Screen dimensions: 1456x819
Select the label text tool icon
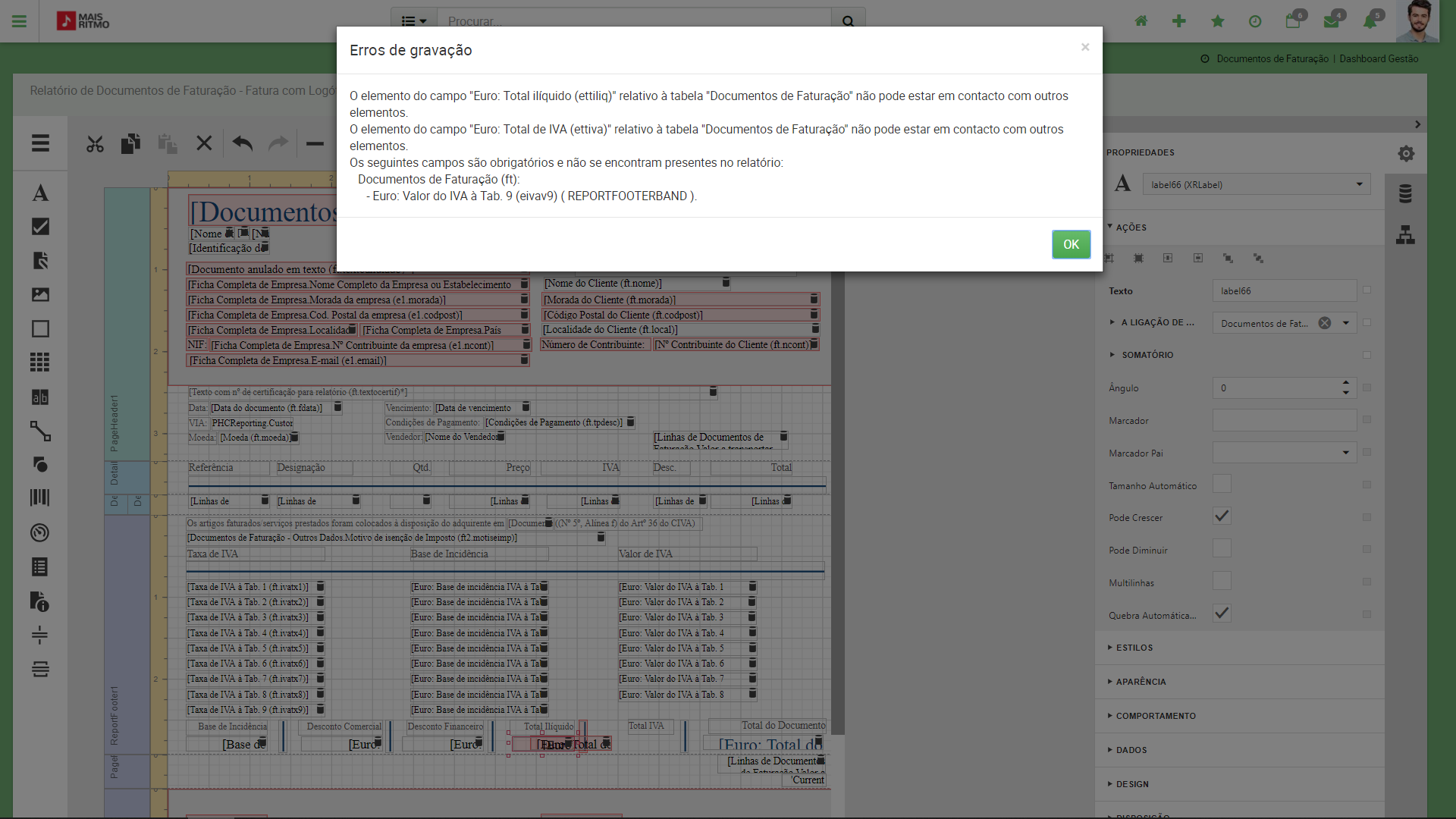(40, 193)
